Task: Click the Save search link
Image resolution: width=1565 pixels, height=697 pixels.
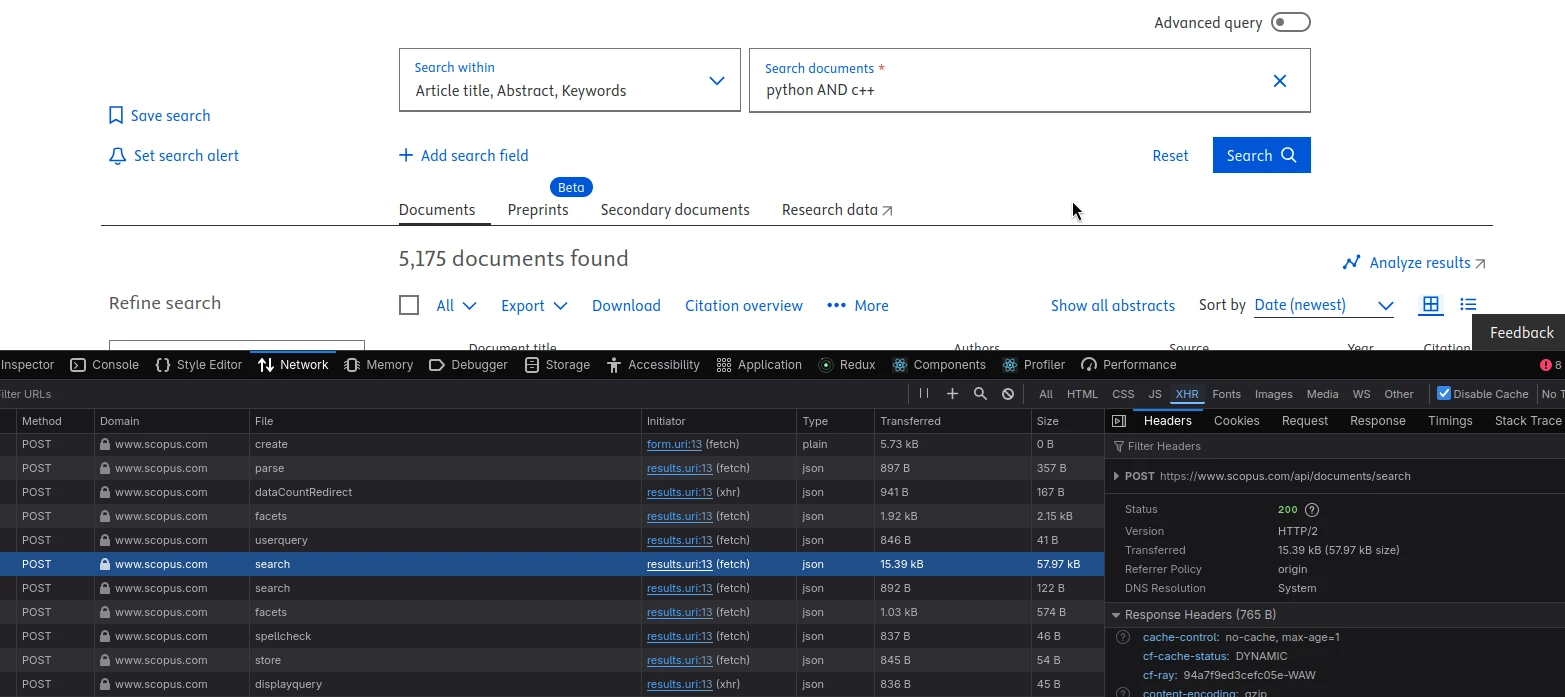Action: 160,116
